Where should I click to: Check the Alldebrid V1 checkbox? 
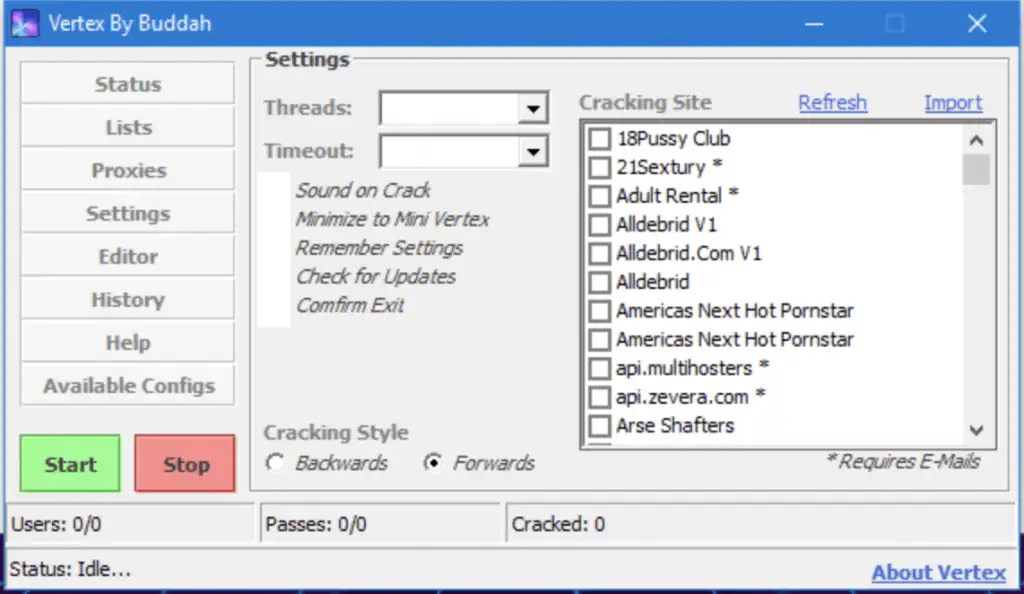599,225
